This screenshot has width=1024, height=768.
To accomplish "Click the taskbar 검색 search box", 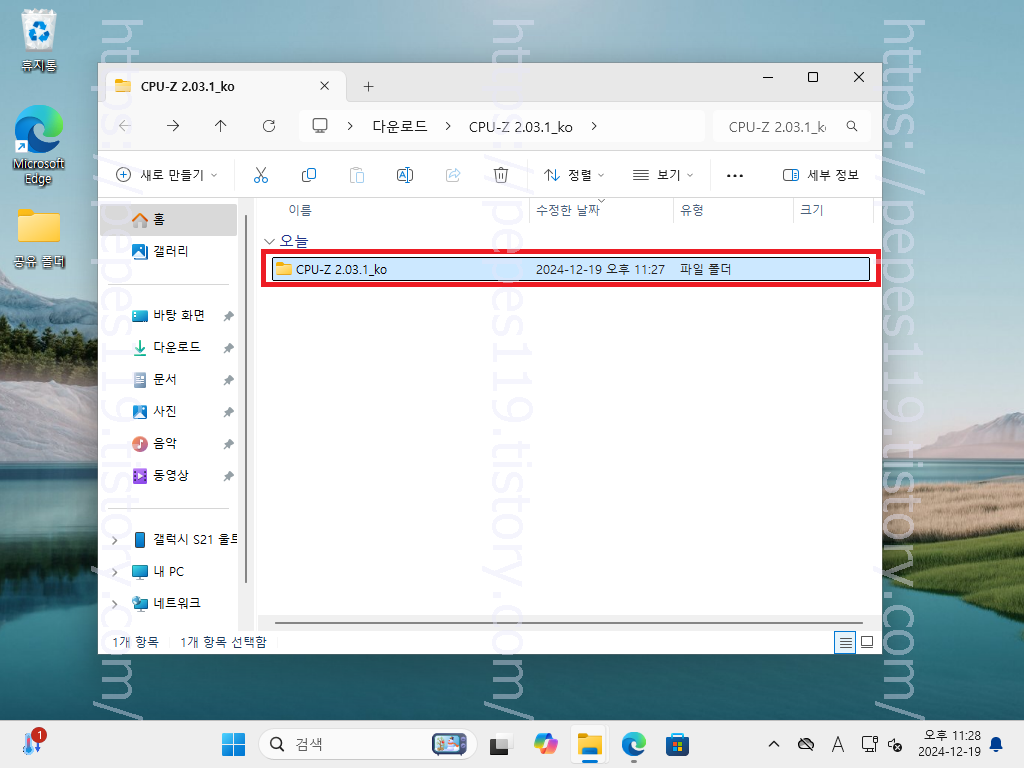I will (x=368, y=744).
